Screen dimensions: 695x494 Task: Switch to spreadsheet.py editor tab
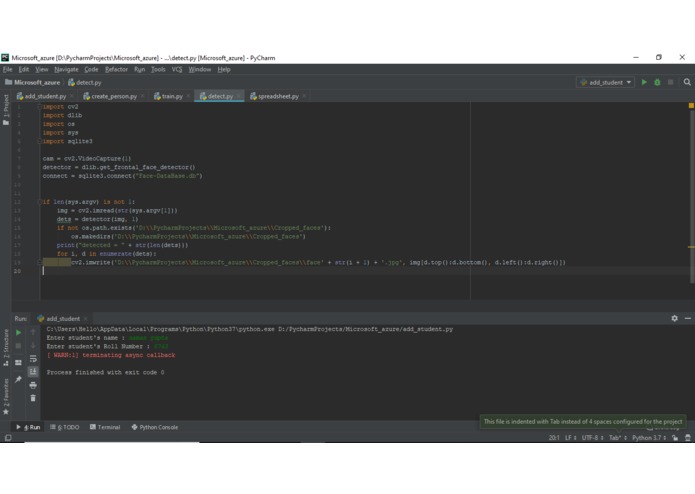pyautogui.click(x=278, y=96)
